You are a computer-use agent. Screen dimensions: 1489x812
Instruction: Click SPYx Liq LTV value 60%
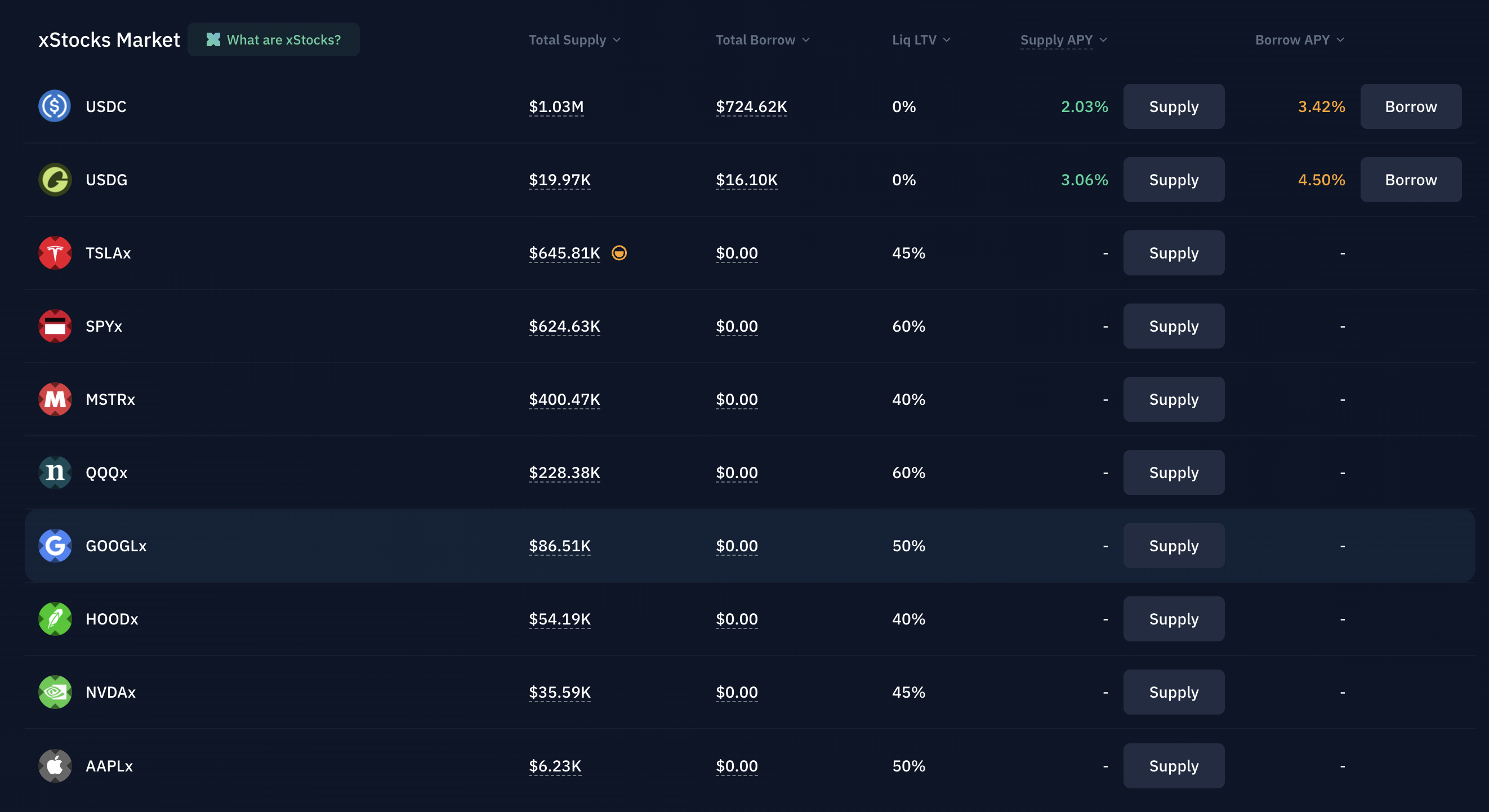(x=908, y=326)
